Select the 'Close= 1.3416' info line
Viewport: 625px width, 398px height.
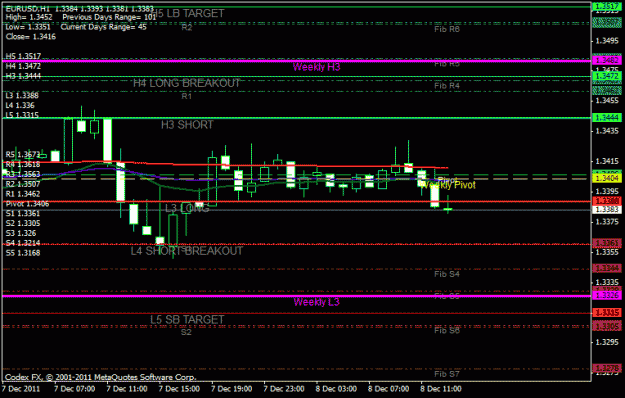(31, 37)
